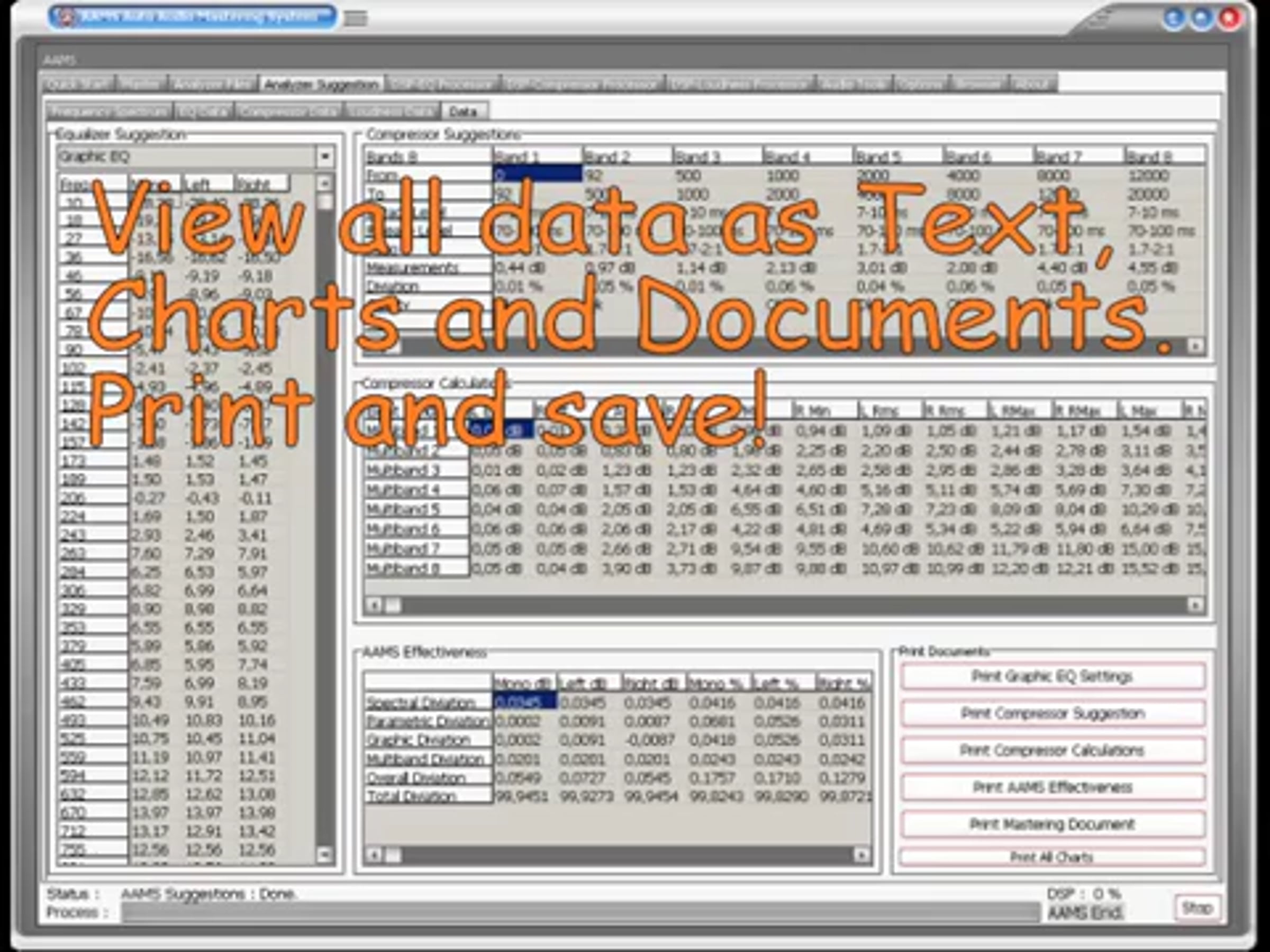Open the Audio Tools tab

tap(854, 84)
